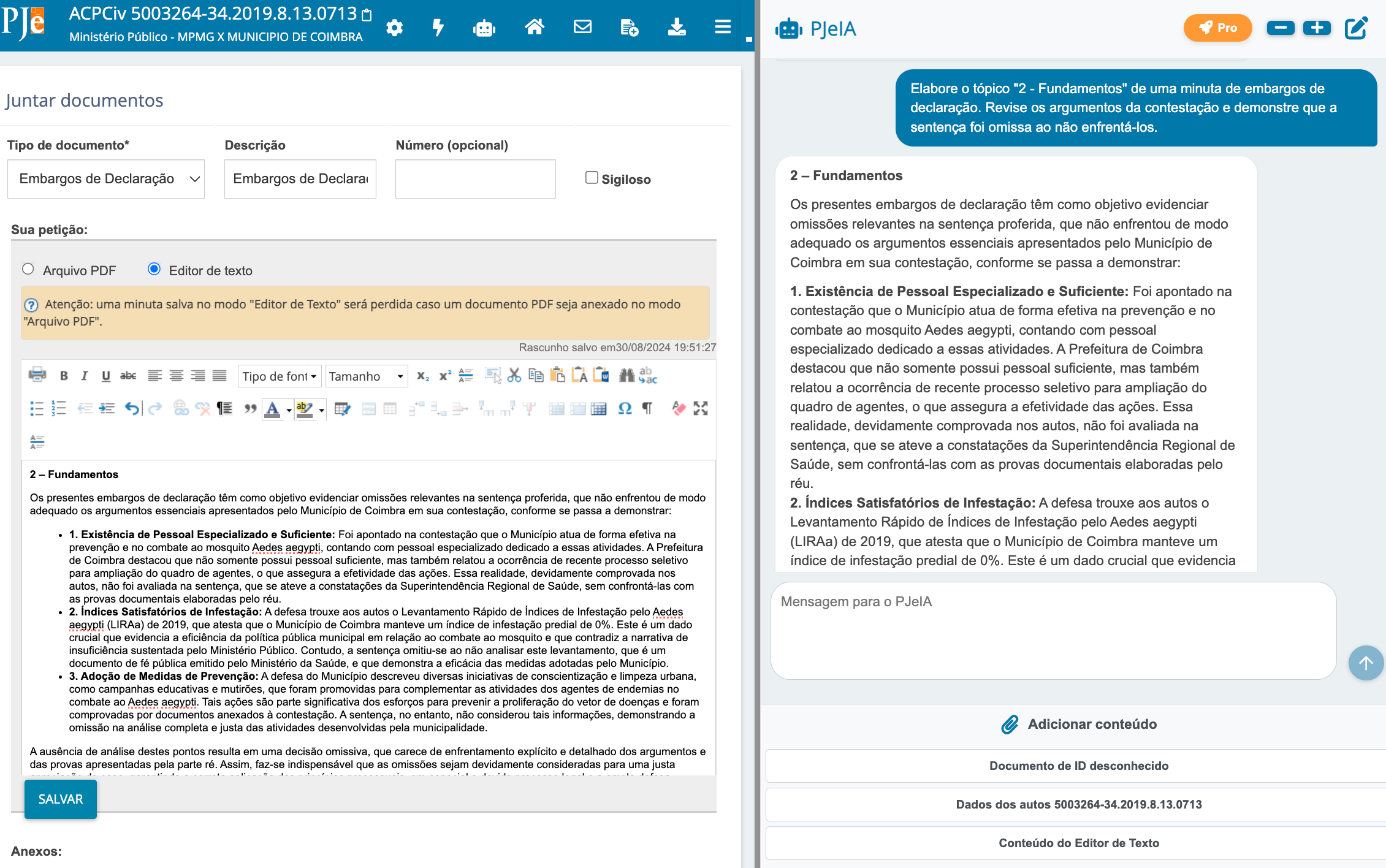Viewport: 1386px width, 868px height.
Task: Click the copy icon in toolbar
Action: 536,375
